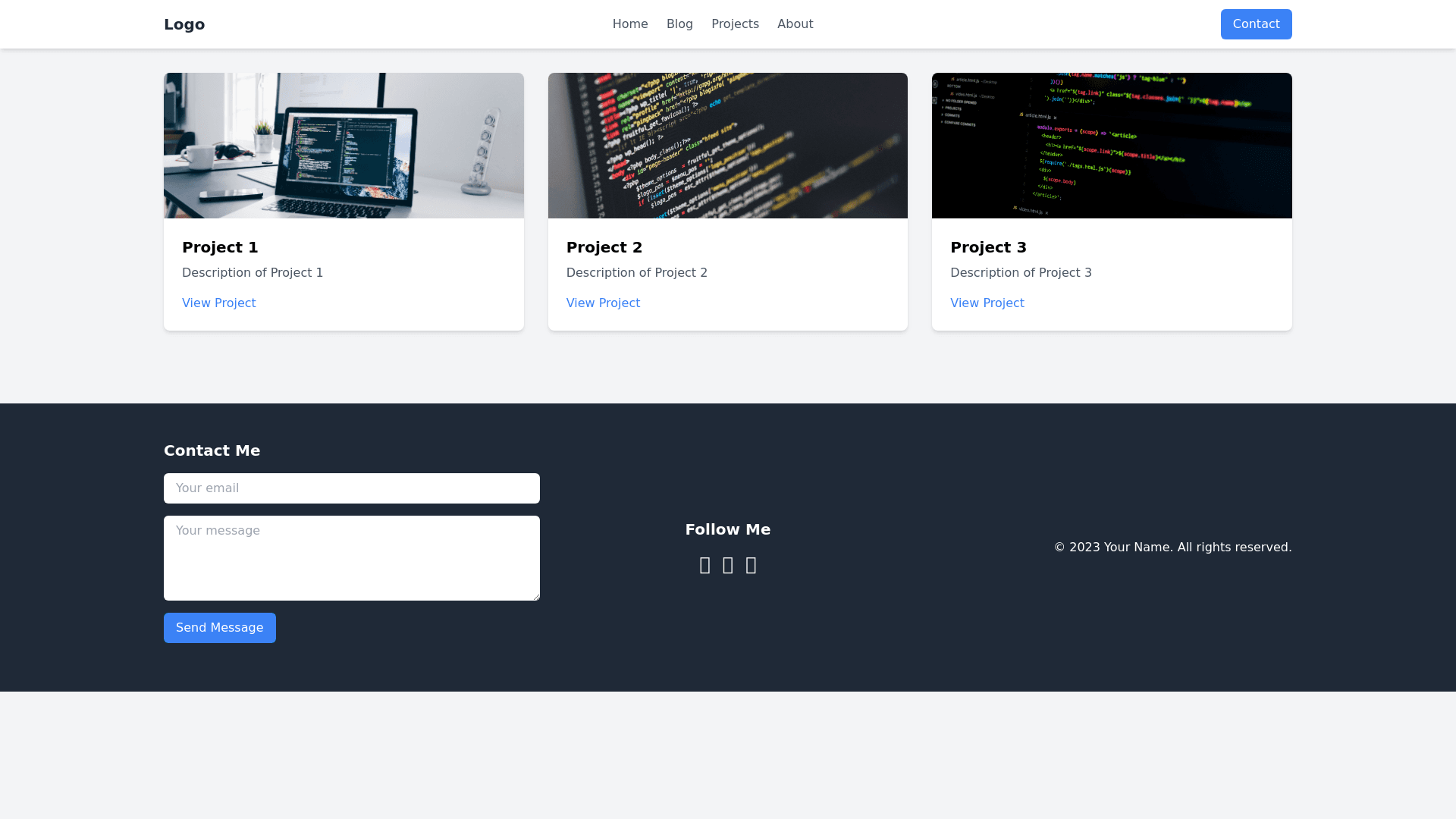Click the Logo text in the header
This screenshot has height=819, width=1456.
[x=184, y=24]
